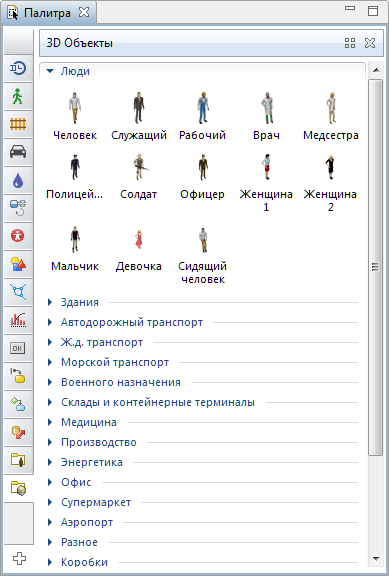Expand the Военного назначения section
The width and height of the screenshot is (389, 576).
click(50, 382)
